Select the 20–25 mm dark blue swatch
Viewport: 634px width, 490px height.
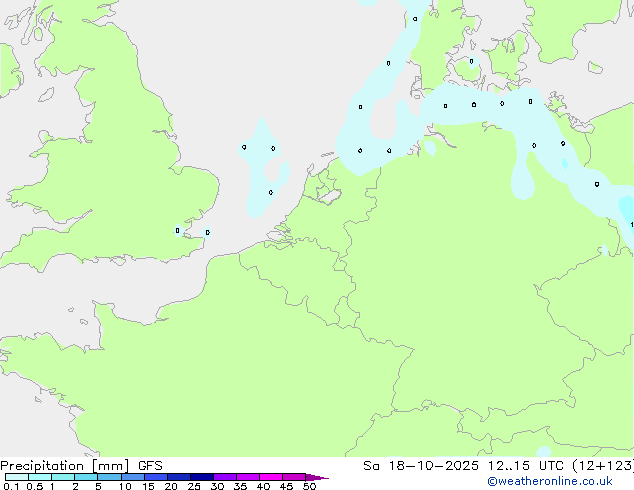click(x=179, y=477)
